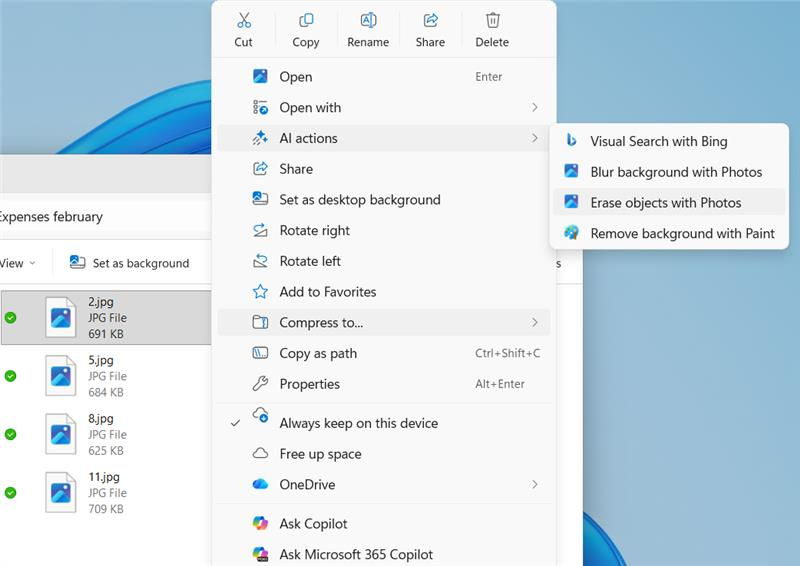
Task: Click the 11.jpg file name
Action: (x=104, y=477)
